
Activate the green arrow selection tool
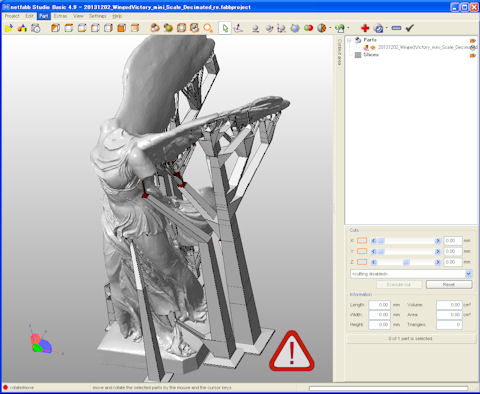coord(225,28)
